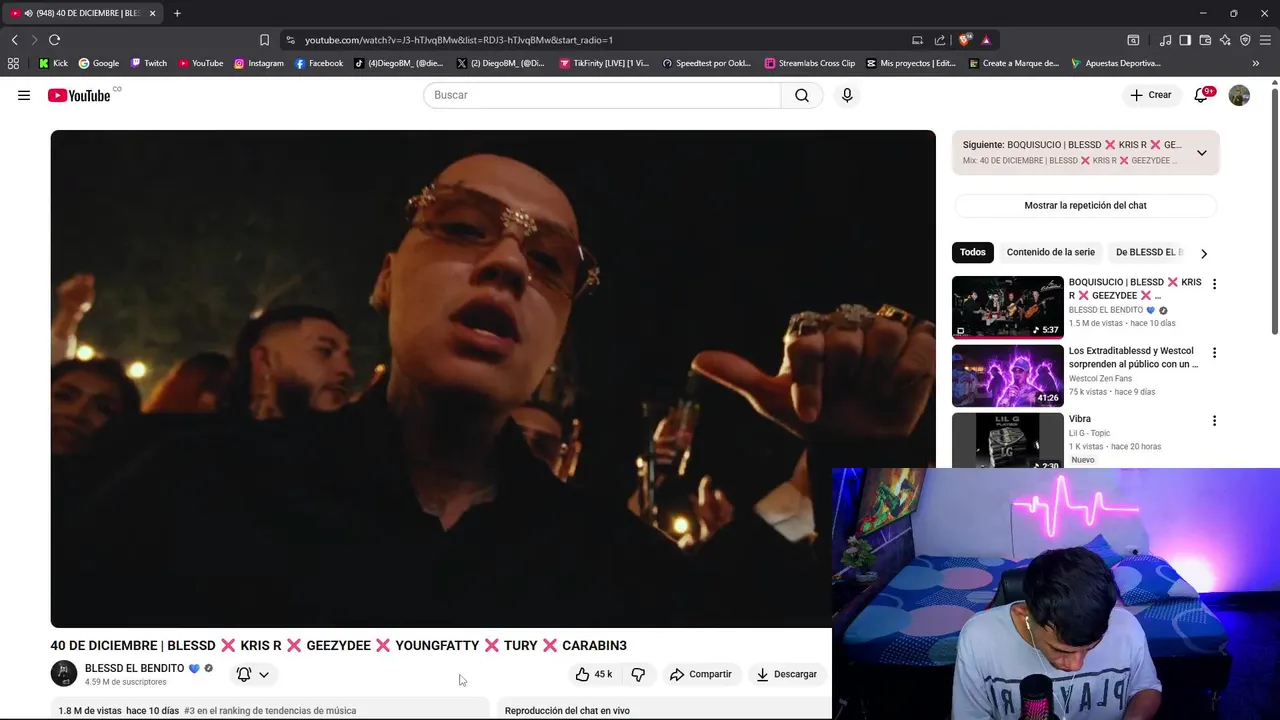Click the page vertical scrollbar

click(1275, 210)
